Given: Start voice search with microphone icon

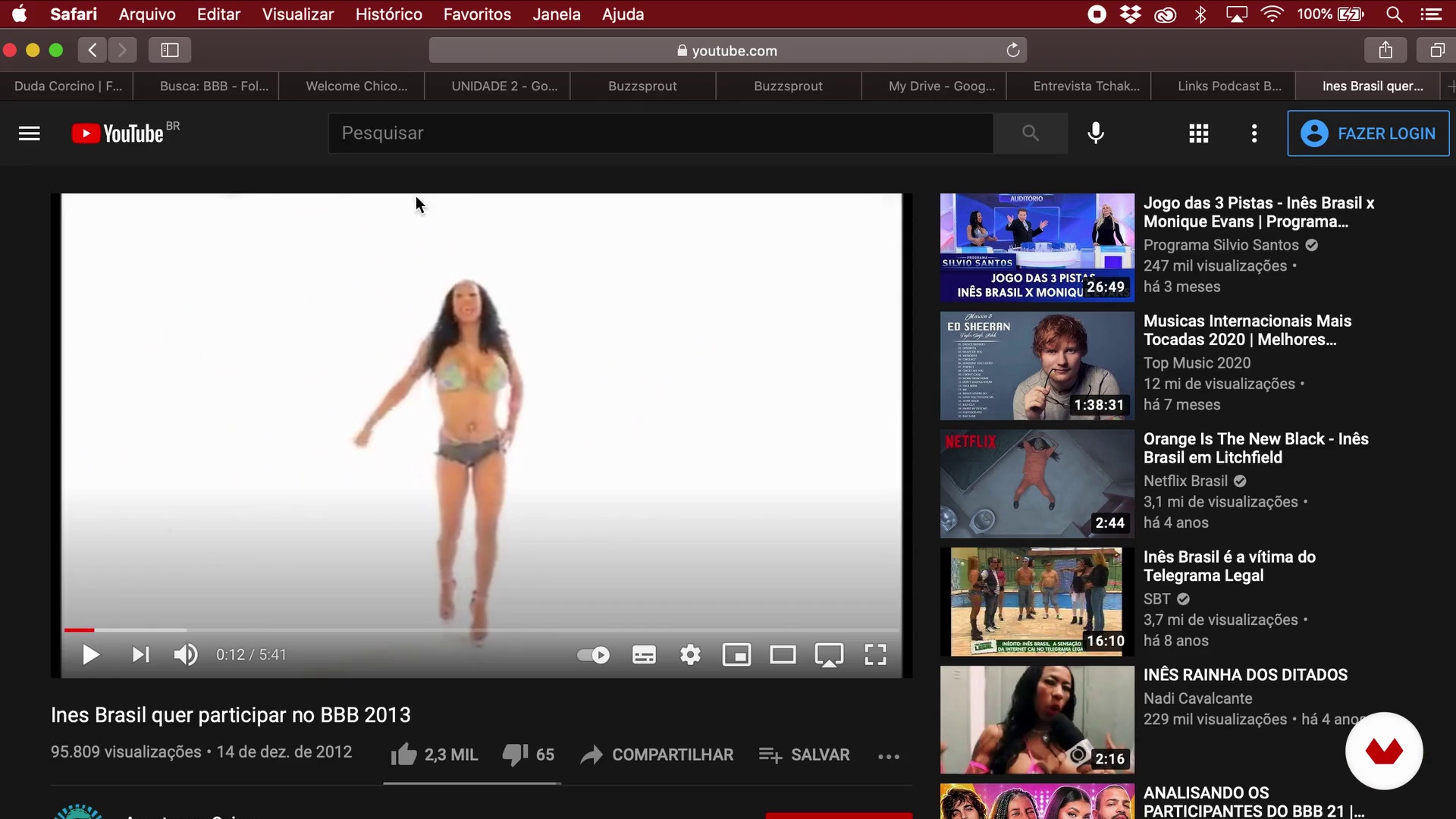Looking at the screenshot, I should pos(1095,133).
